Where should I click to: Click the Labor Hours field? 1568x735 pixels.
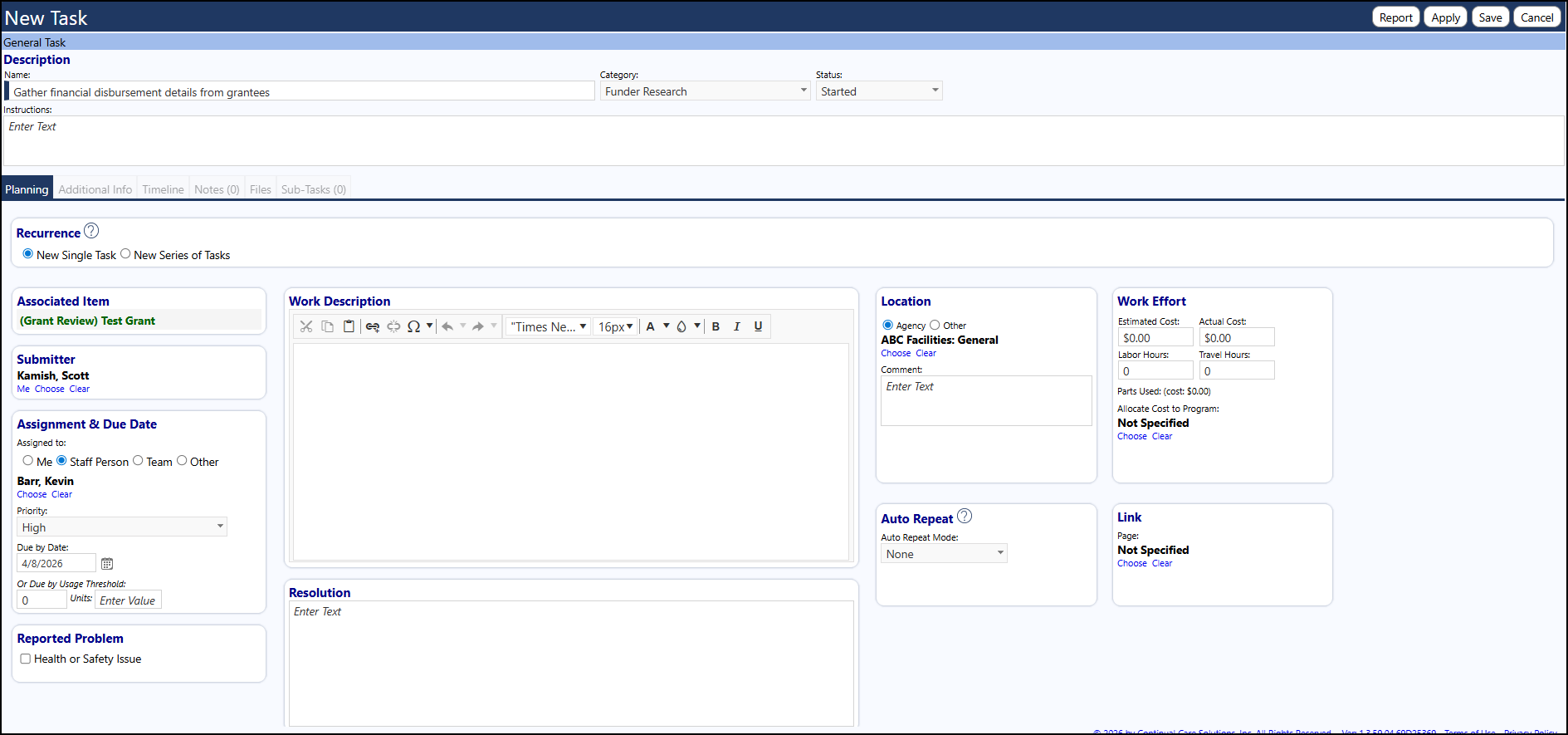(1155, 370)
